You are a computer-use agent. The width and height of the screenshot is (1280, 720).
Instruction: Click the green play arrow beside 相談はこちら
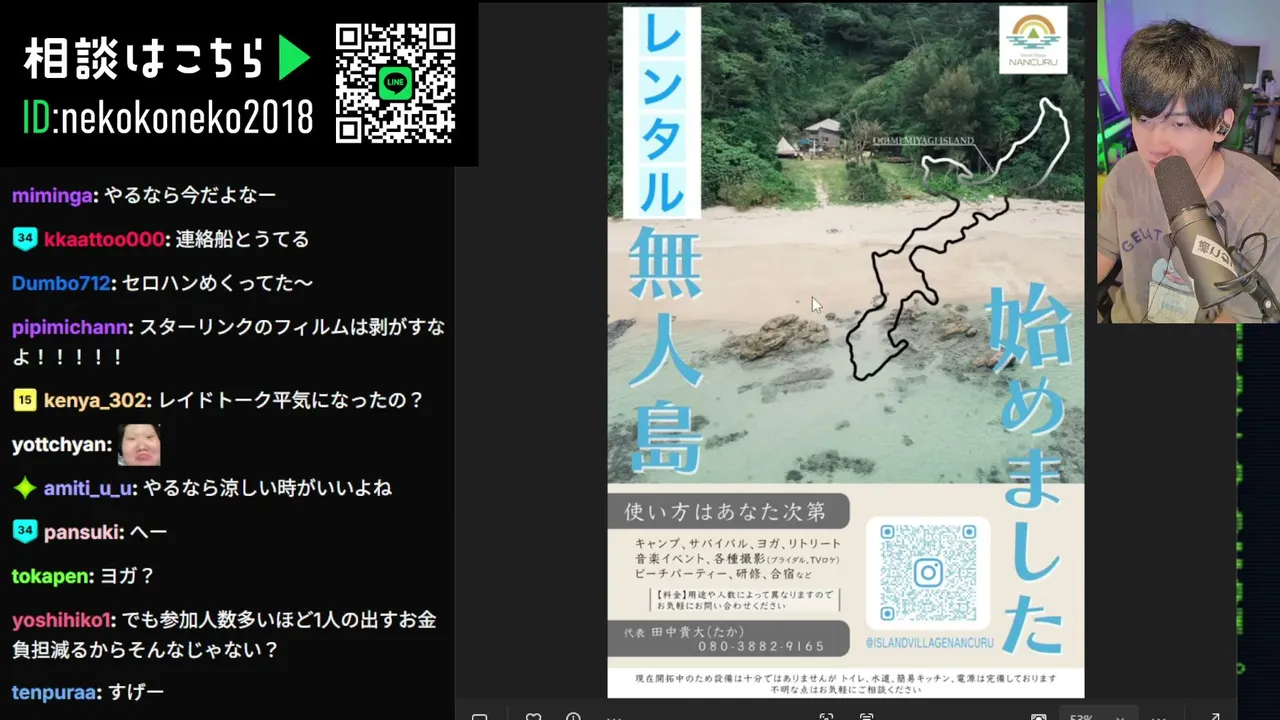(294, 60)
